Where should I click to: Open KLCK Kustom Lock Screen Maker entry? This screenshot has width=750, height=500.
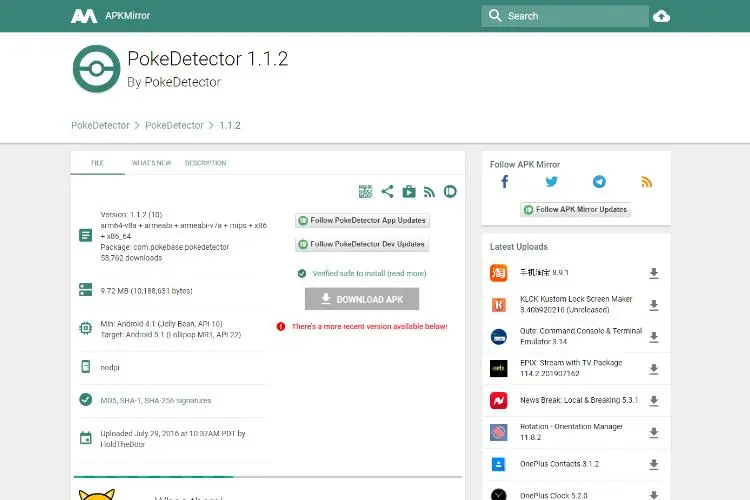pyautogui.click(x=576, y=304)
